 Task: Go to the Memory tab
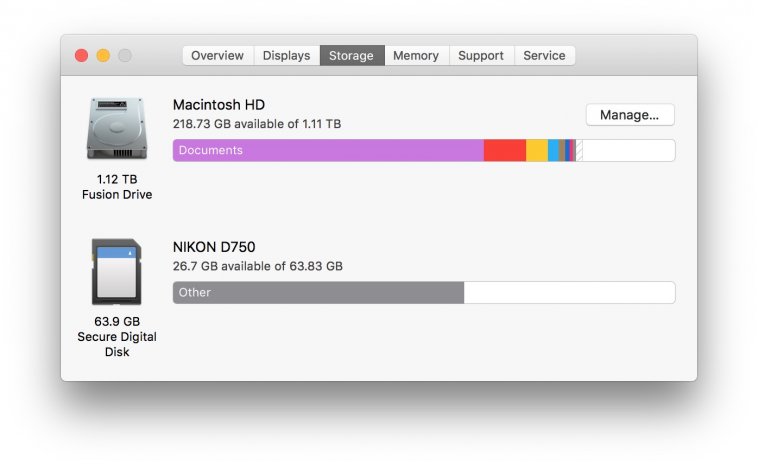(416, 56)
